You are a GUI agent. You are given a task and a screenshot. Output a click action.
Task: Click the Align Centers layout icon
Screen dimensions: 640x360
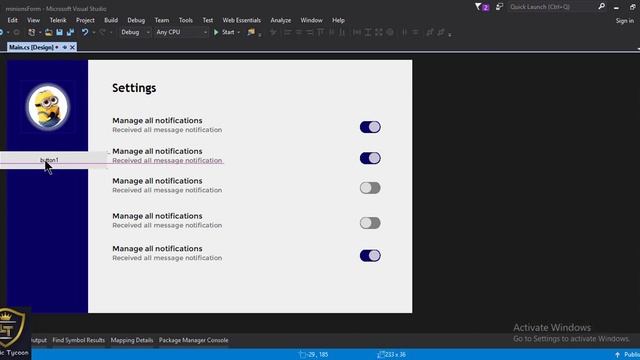[299, 32]
